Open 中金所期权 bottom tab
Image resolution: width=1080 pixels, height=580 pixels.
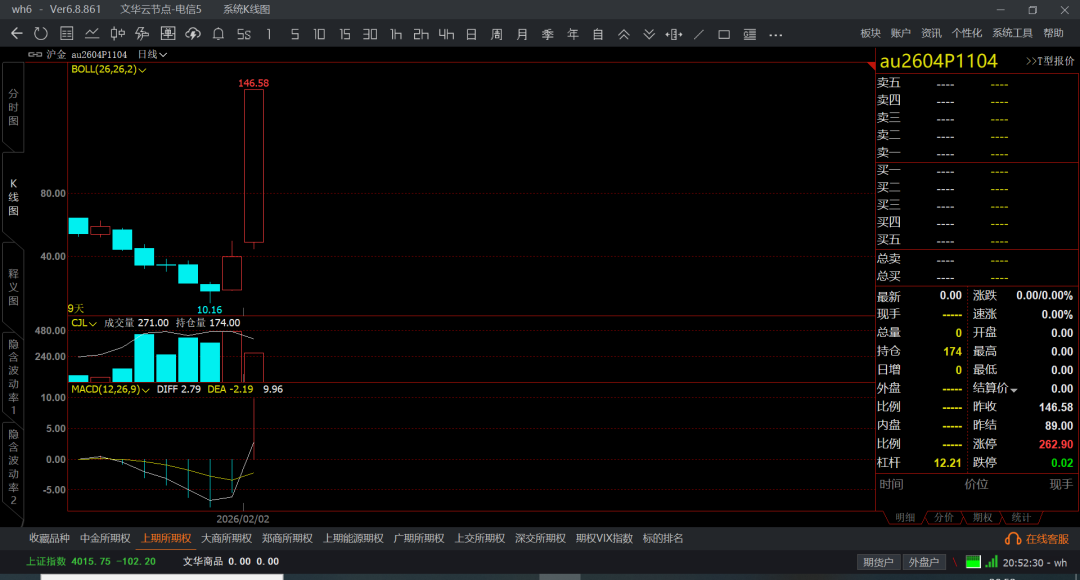pyautogui.click(x=105, y=538)
